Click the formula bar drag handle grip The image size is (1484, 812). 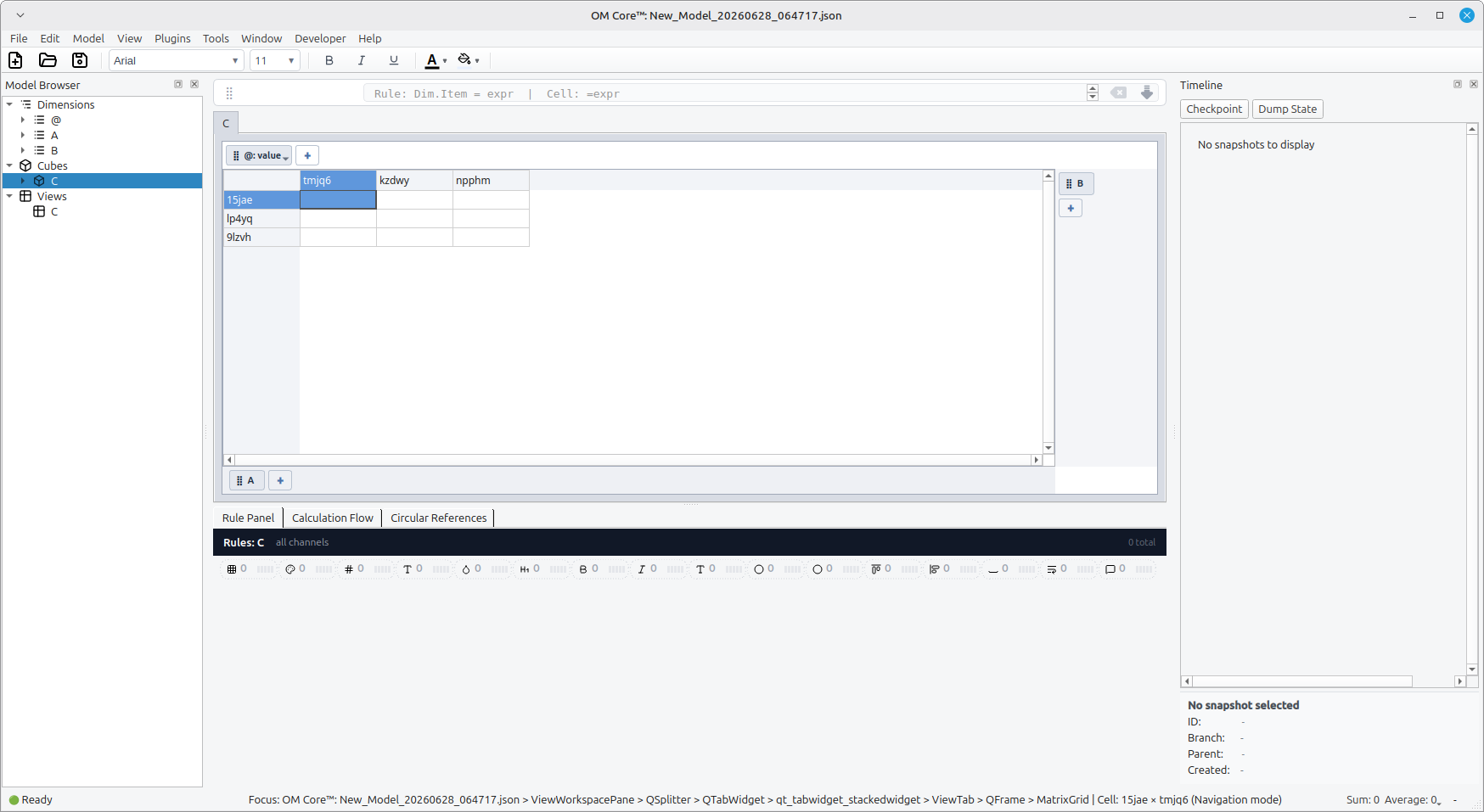pos(229,93)
